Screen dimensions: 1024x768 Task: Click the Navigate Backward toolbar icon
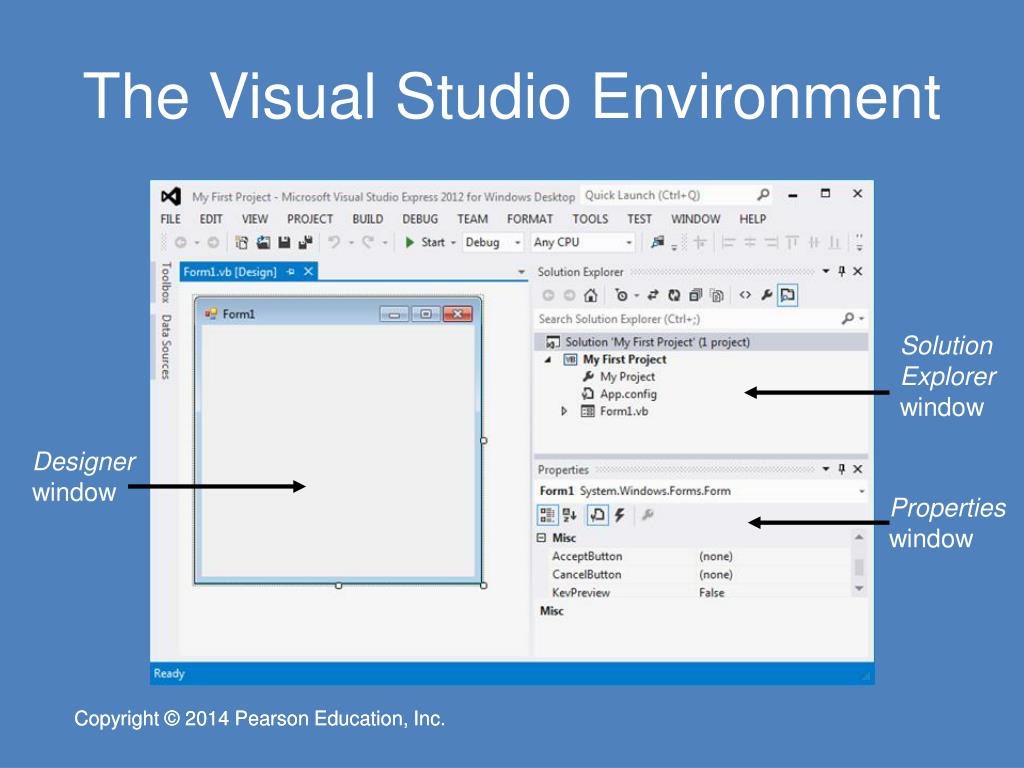tap(181, 242)
